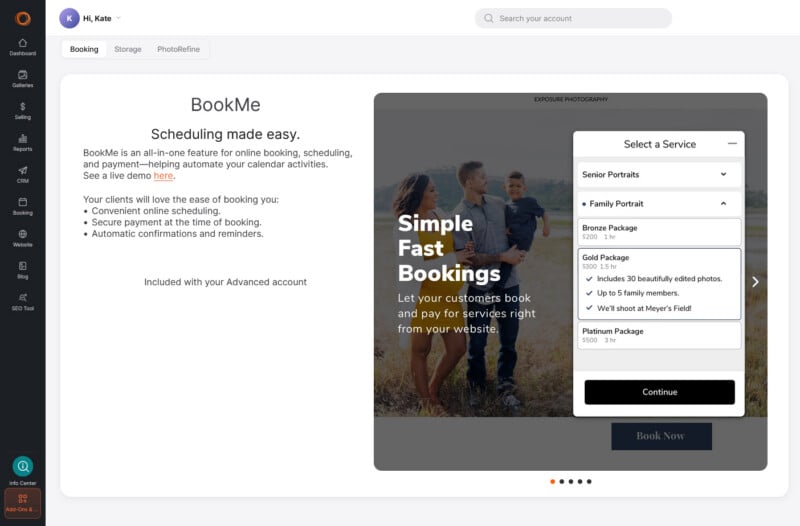
Task: Minimize the Select a Service panel
Action: [732, 144]
